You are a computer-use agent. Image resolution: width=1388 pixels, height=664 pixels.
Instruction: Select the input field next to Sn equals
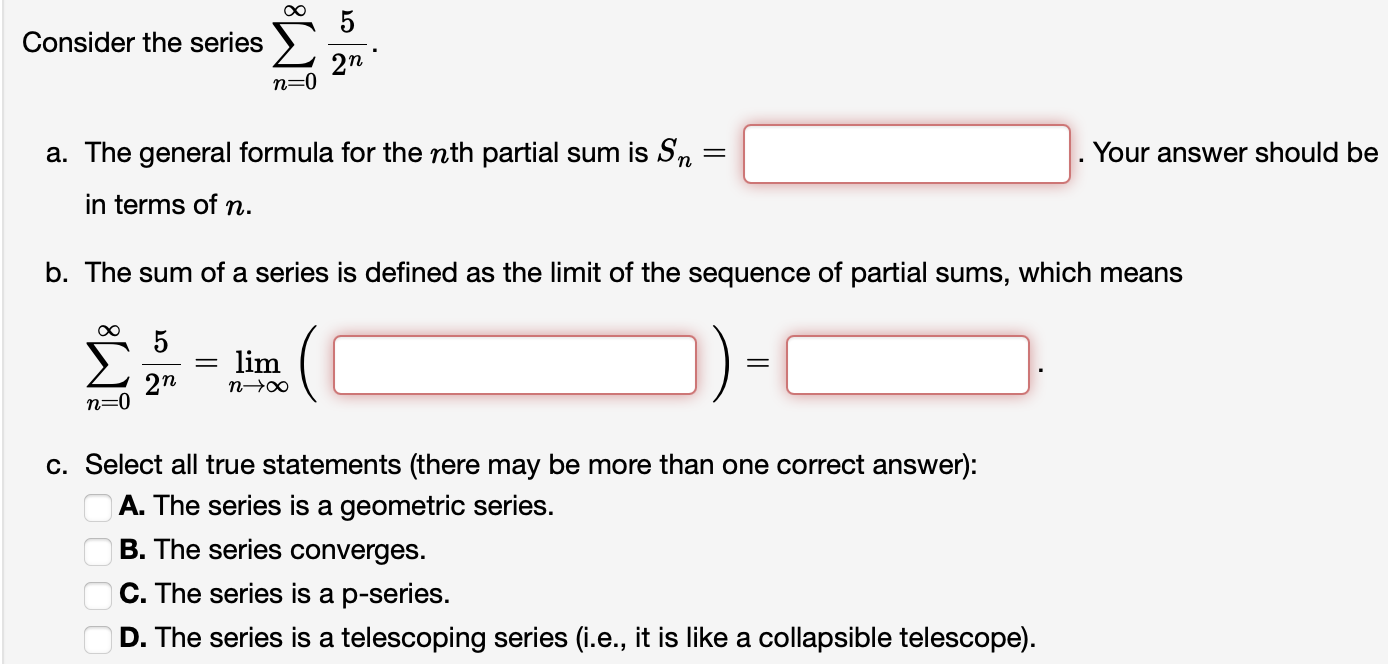tap(906, 154)
